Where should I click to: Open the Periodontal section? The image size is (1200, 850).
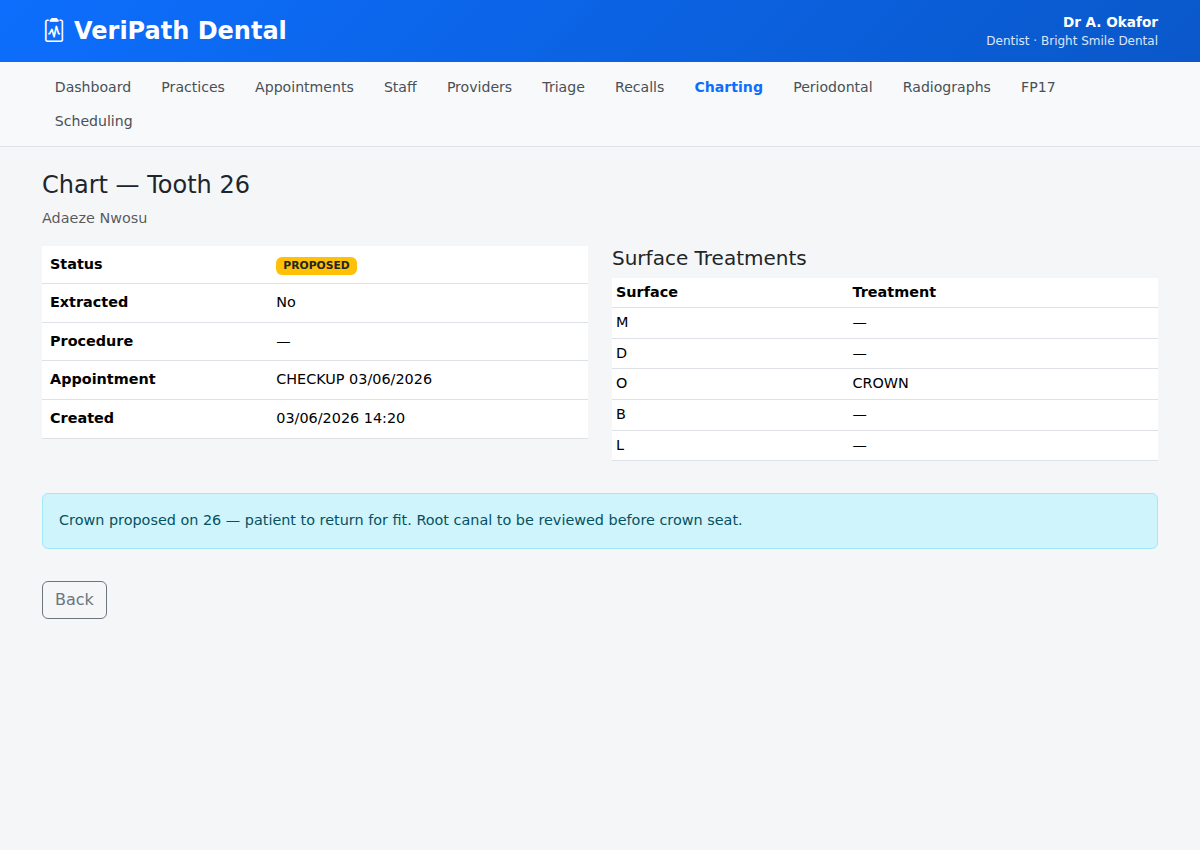point(832,87)
